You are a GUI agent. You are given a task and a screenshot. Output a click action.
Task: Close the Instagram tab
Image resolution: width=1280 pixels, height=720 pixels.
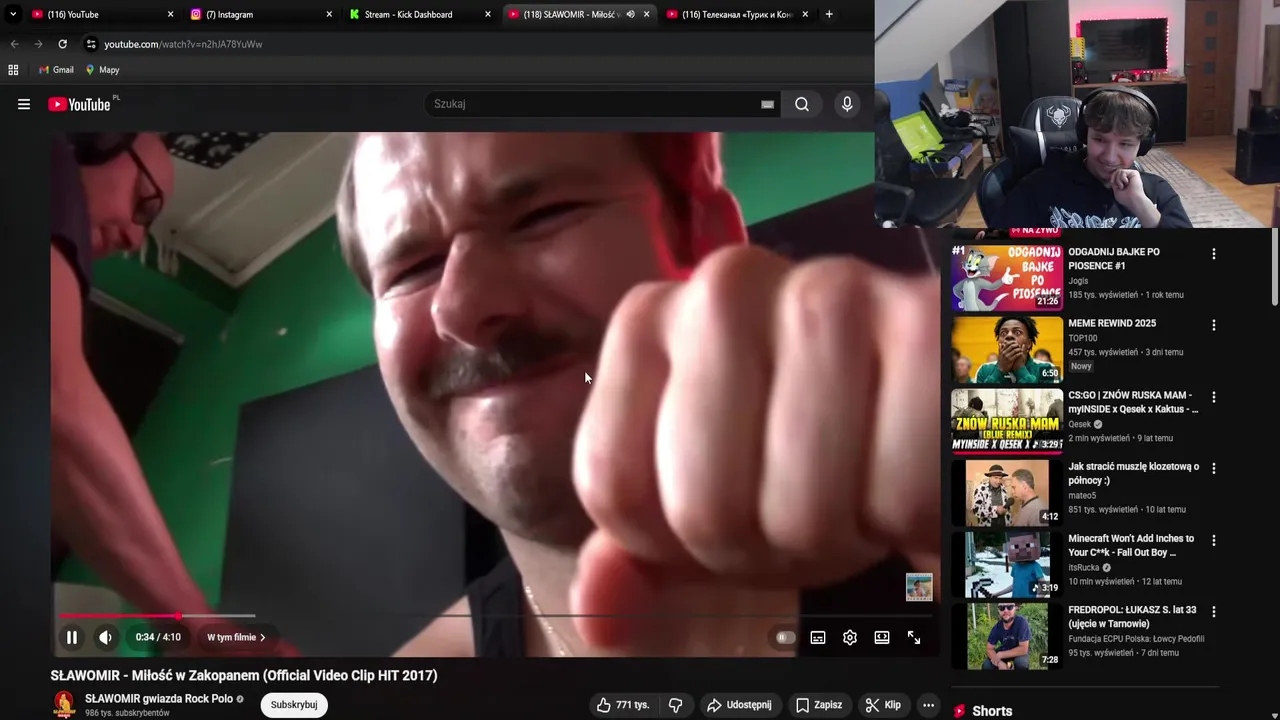coord(329,14)
